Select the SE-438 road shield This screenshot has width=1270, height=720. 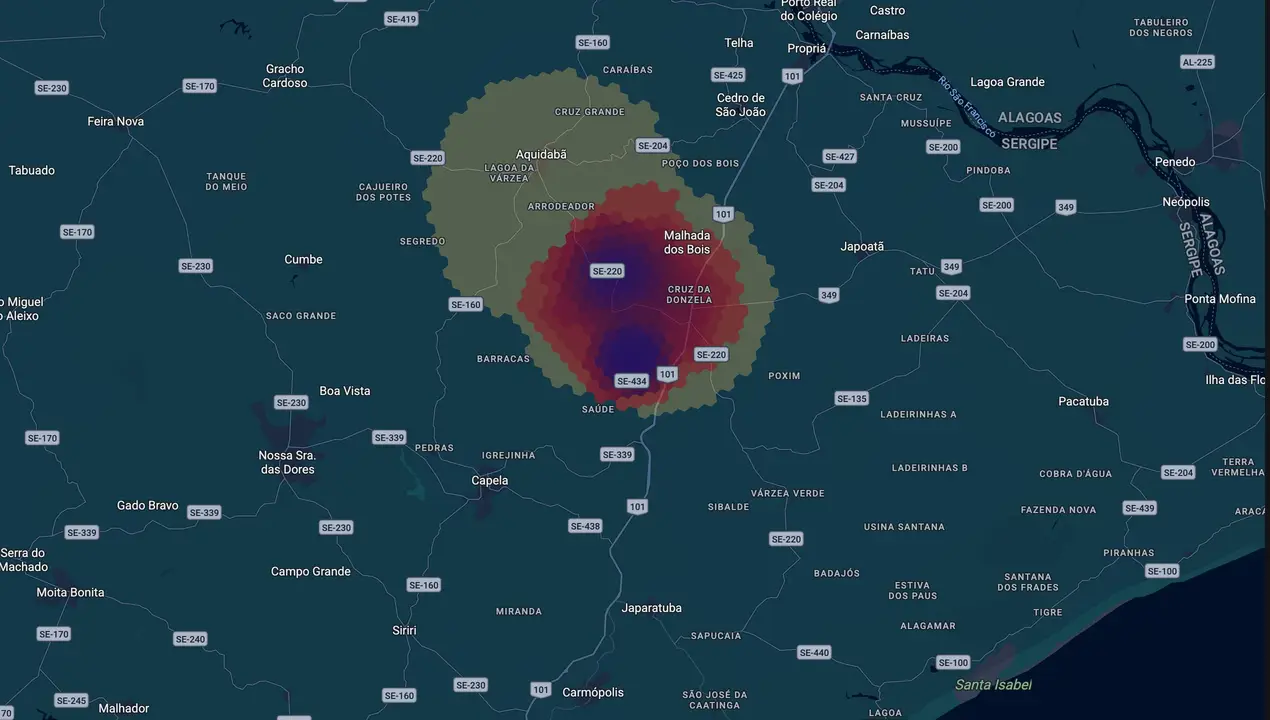click(585, 526)
